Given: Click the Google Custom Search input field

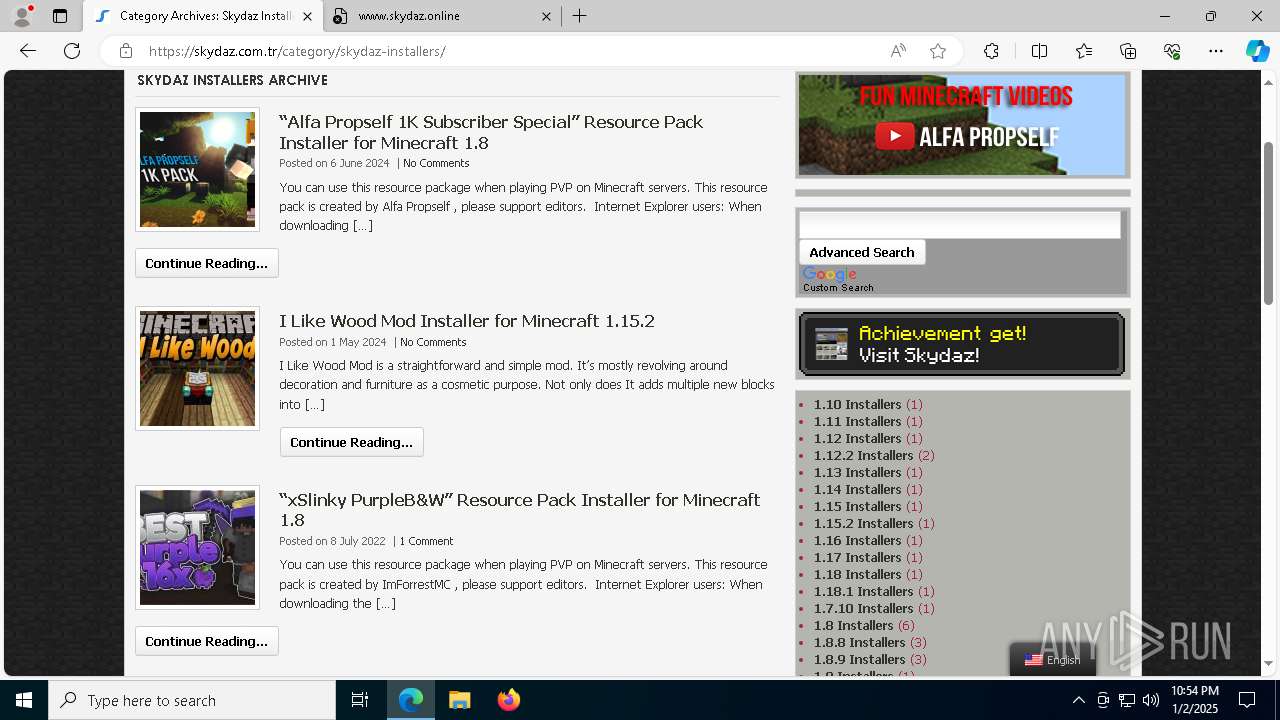Looking at the screenshot, I should click(x=960, y=225).
